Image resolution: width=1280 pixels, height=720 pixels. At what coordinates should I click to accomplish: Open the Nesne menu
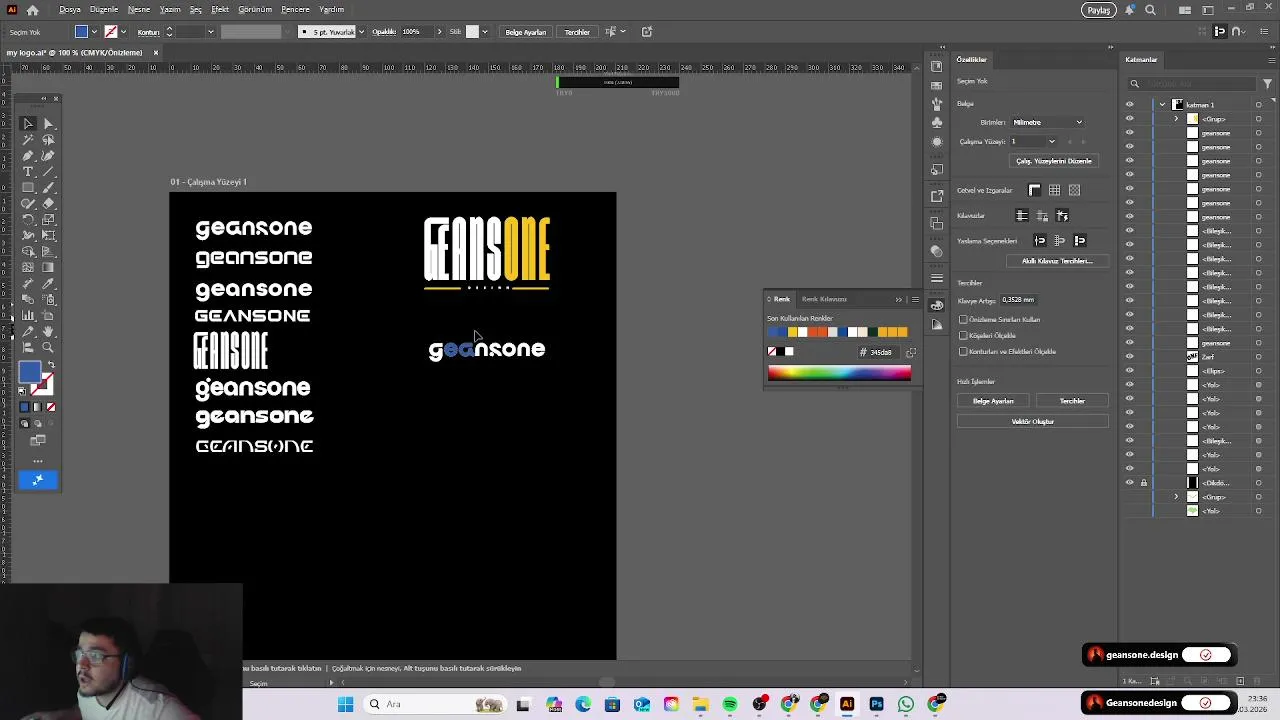pyautogui.click(x=139, y=10)
